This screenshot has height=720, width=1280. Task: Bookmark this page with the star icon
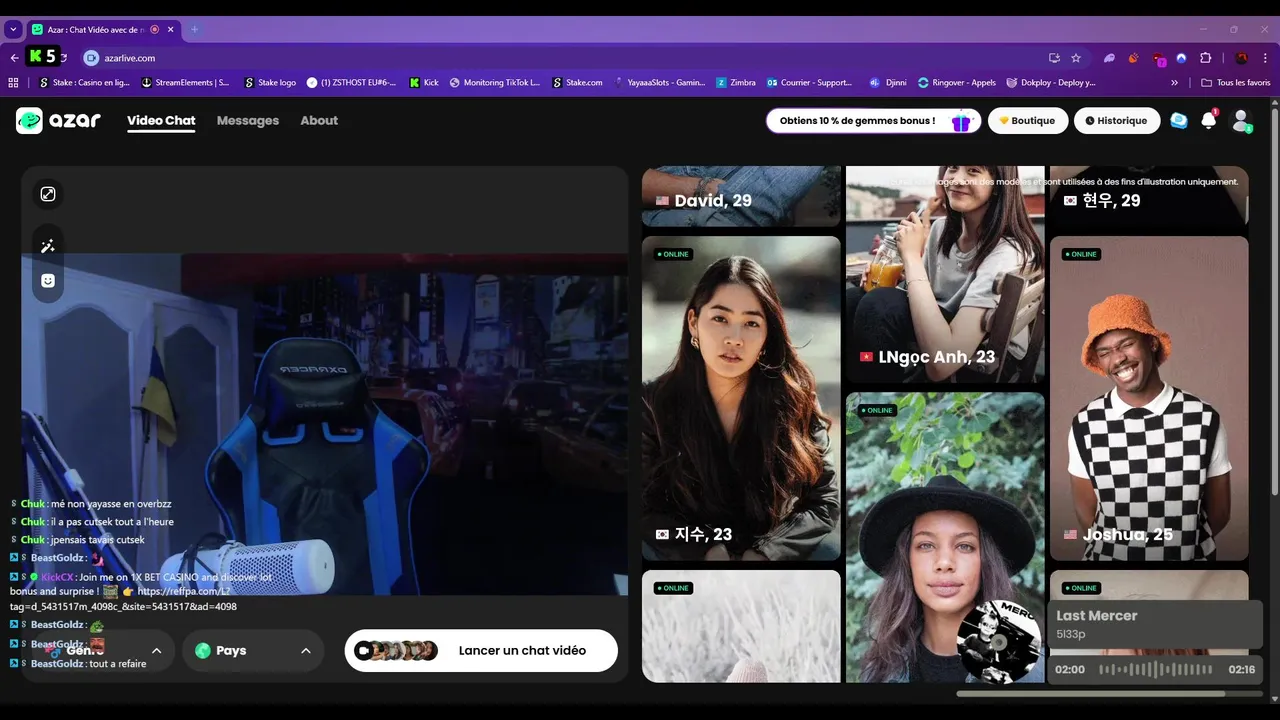click(x=1076, y=58)
